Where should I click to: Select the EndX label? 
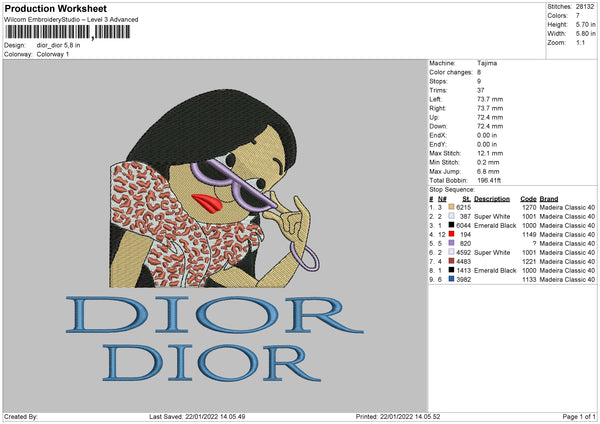pos(438,135)
